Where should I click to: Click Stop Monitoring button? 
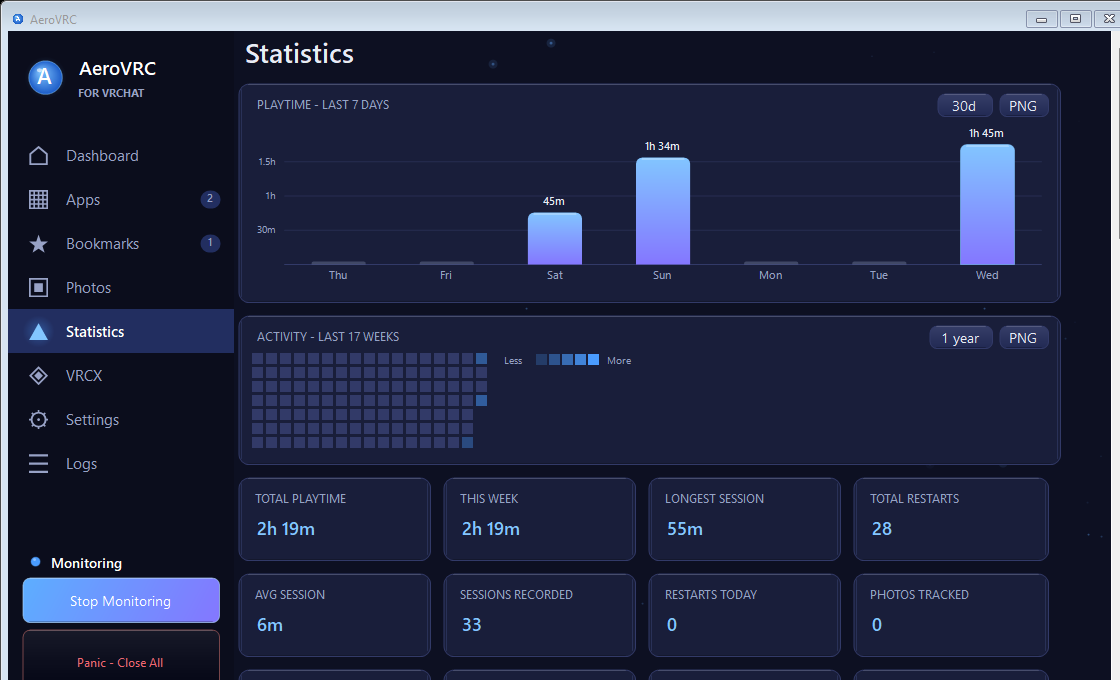point(121,601)
